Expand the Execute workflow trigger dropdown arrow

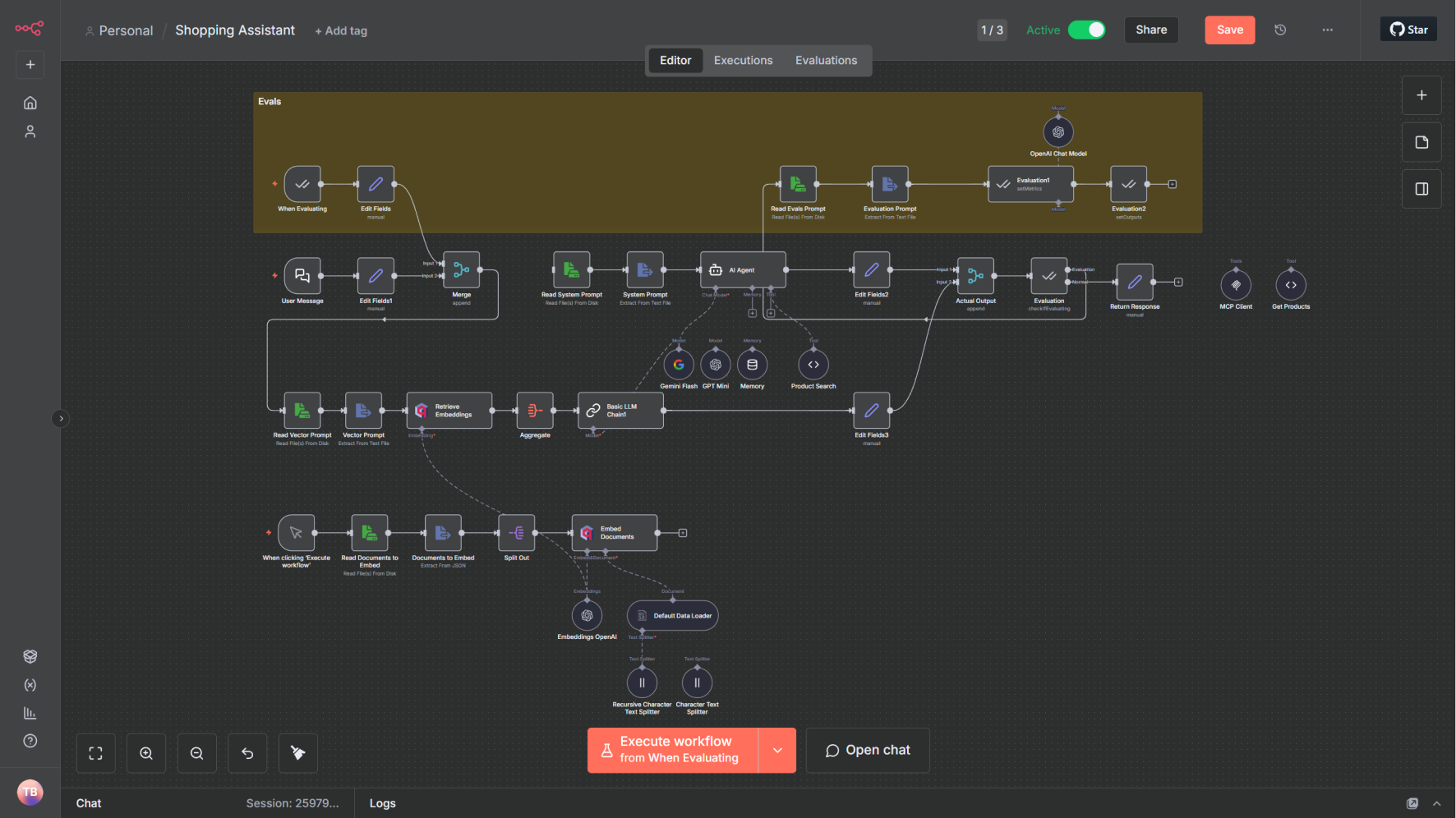[777, 750]
